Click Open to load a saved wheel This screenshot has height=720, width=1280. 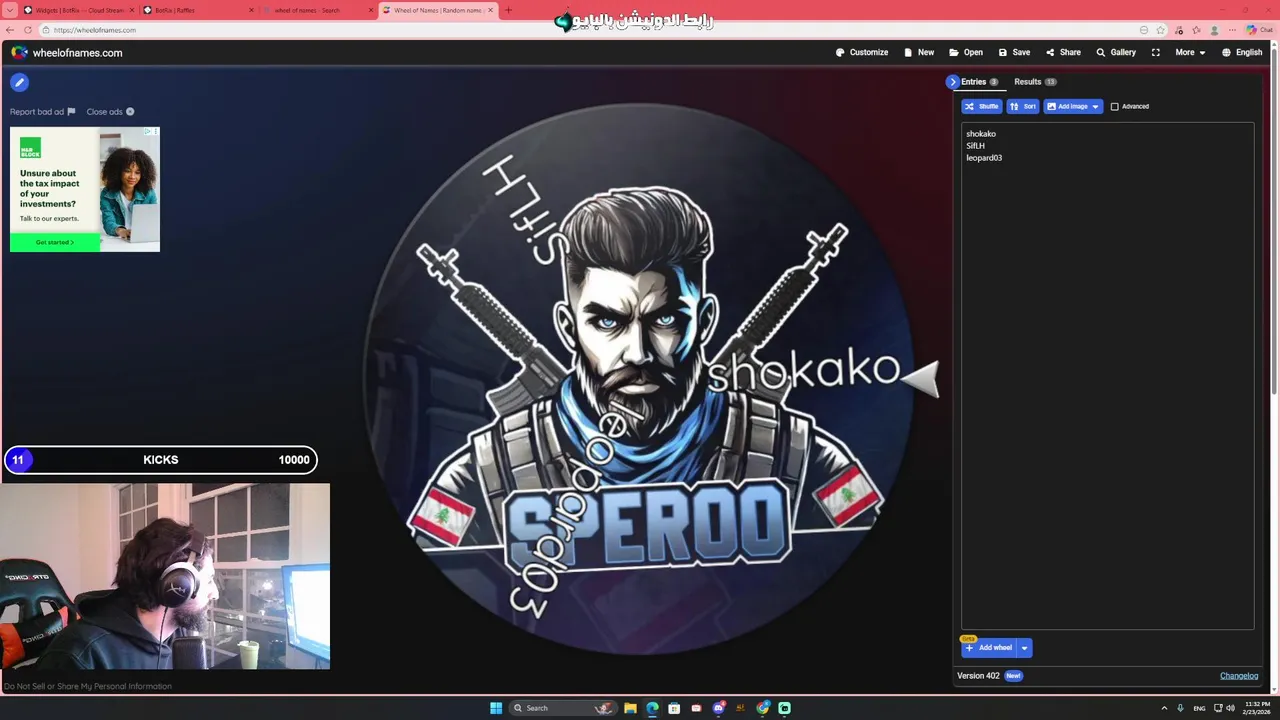pos(966,52)
